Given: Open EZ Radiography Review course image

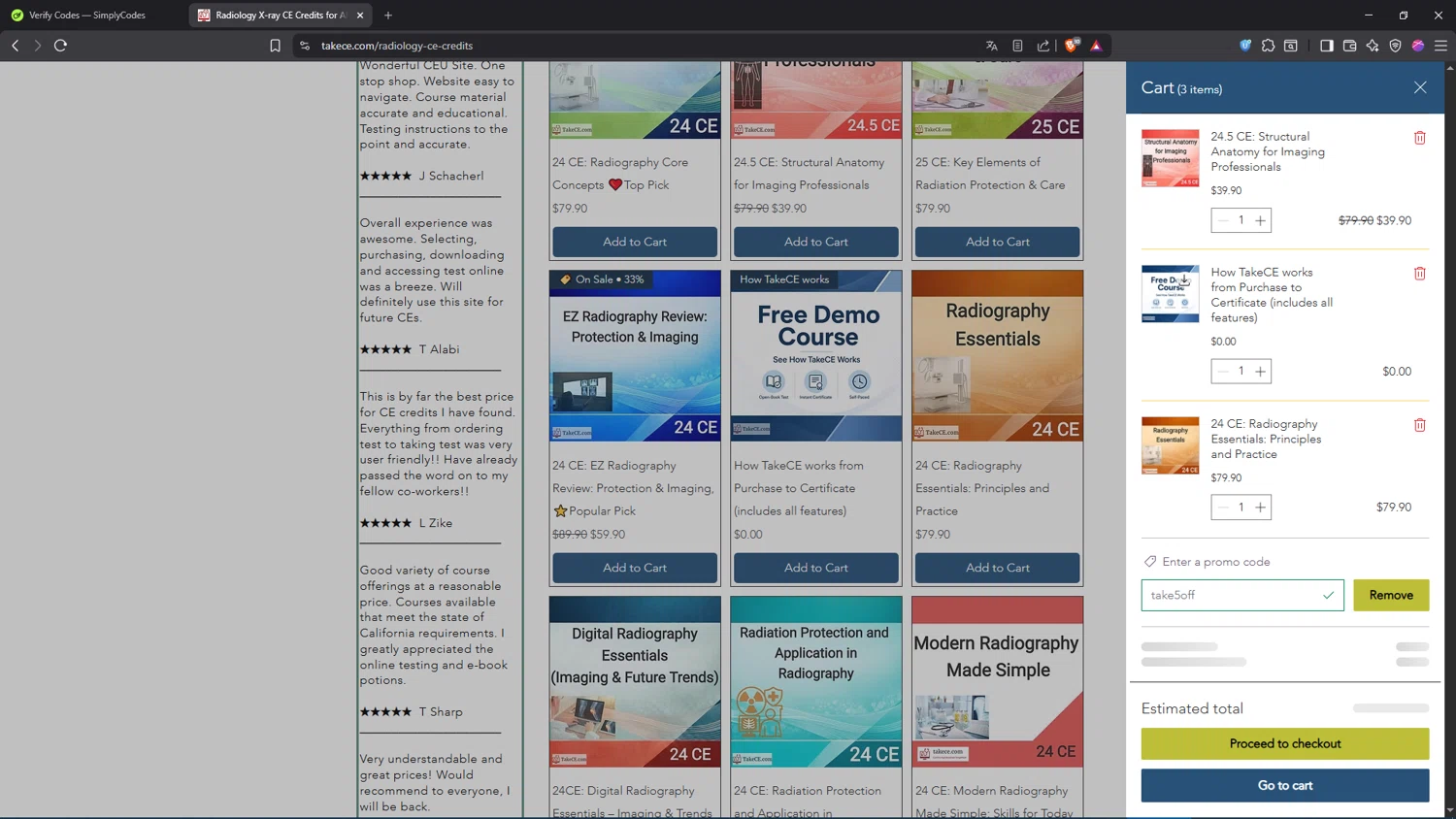Looking at the screenshot, I should [635, 356].
